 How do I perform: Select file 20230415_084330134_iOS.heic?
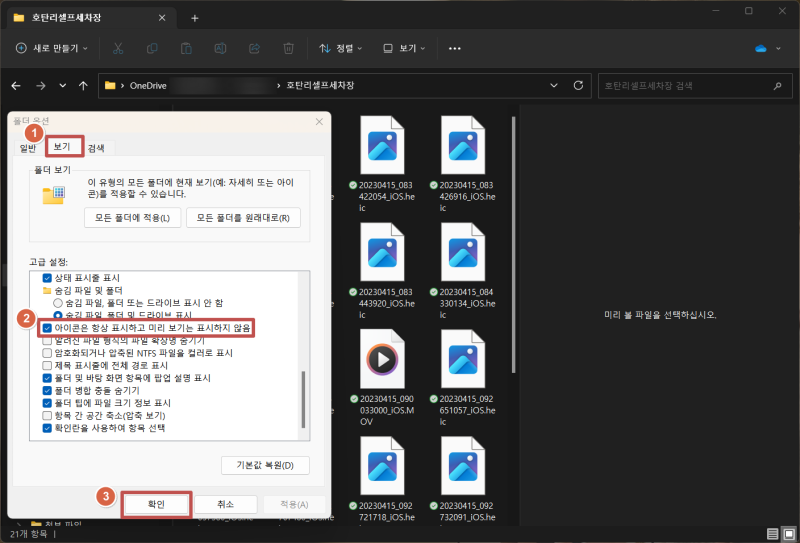[x=463, y=270]
